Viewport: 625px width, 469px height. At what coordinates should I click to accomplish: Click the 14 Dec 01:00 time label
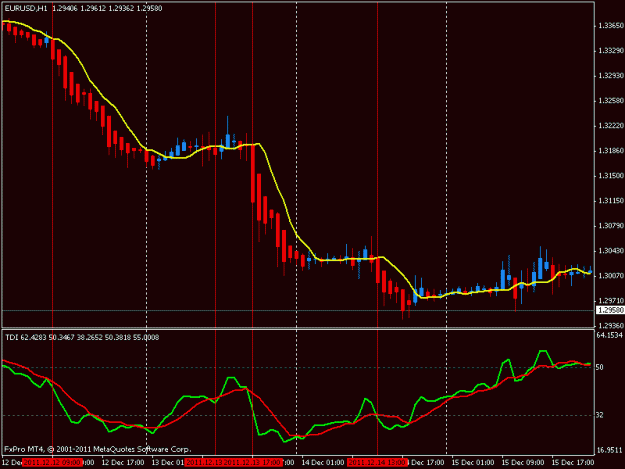click(x=322, y=463)
